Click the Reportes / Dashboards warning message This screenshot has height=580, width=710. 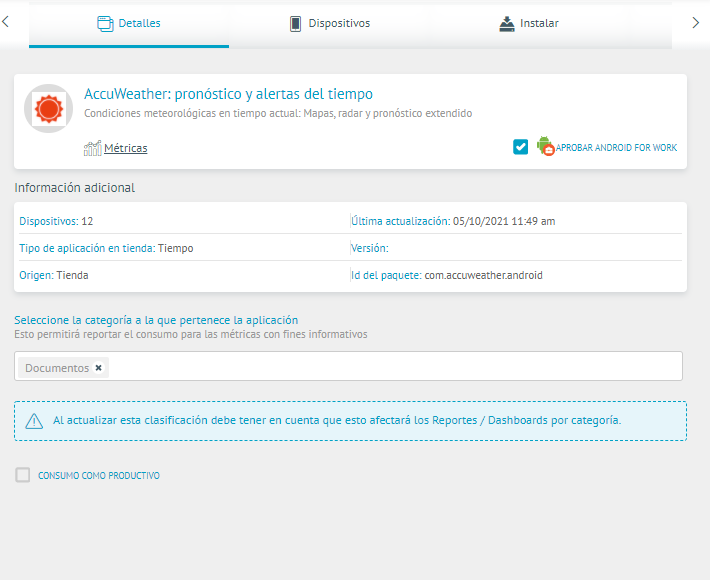(337, 421)
